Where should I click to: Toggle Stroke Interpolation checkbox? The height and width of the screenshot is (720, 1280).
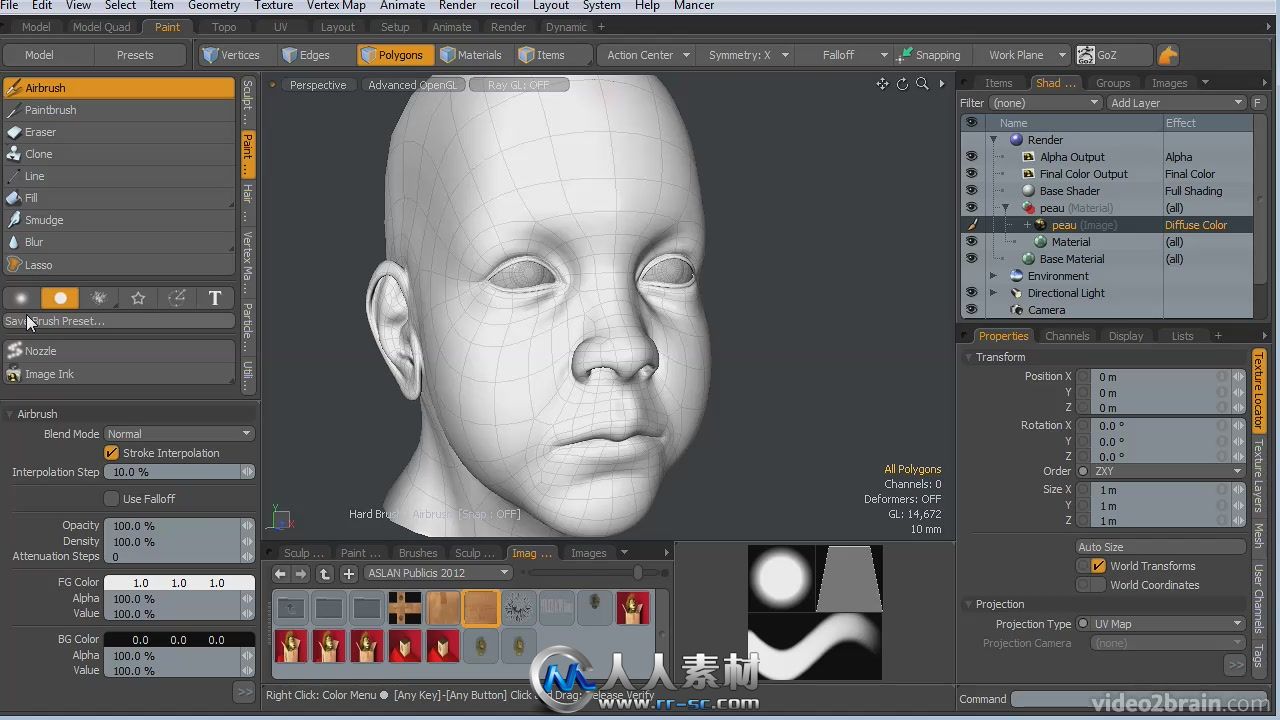coord(112,453)
